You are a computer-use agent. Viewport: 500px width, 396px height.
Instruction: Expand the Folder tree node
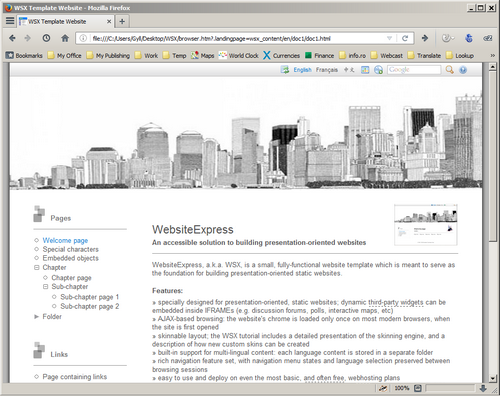(x=36, y=317)
